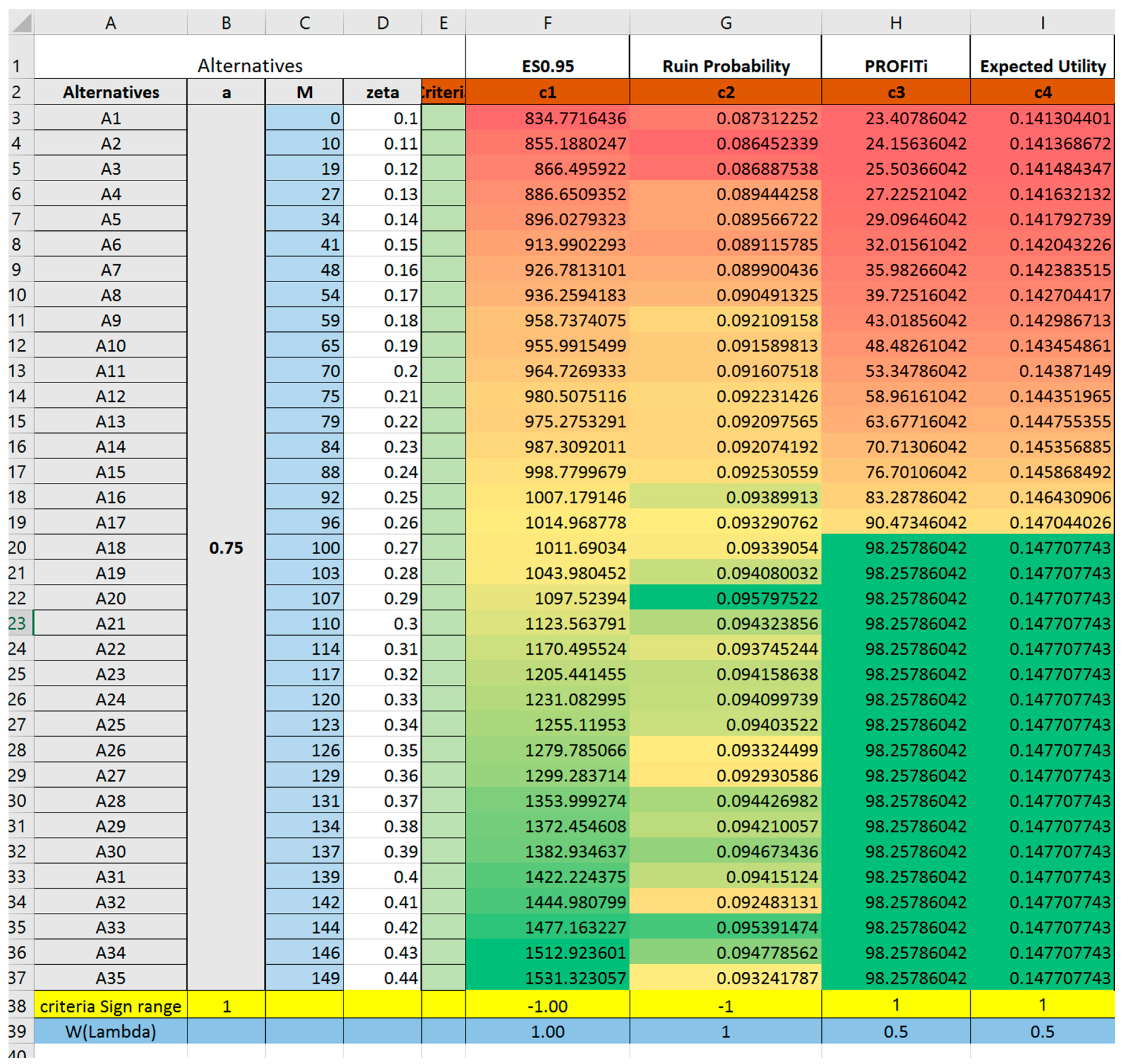Select column G header
The width and height of the screenshot is (1121, 1064).
725,23
